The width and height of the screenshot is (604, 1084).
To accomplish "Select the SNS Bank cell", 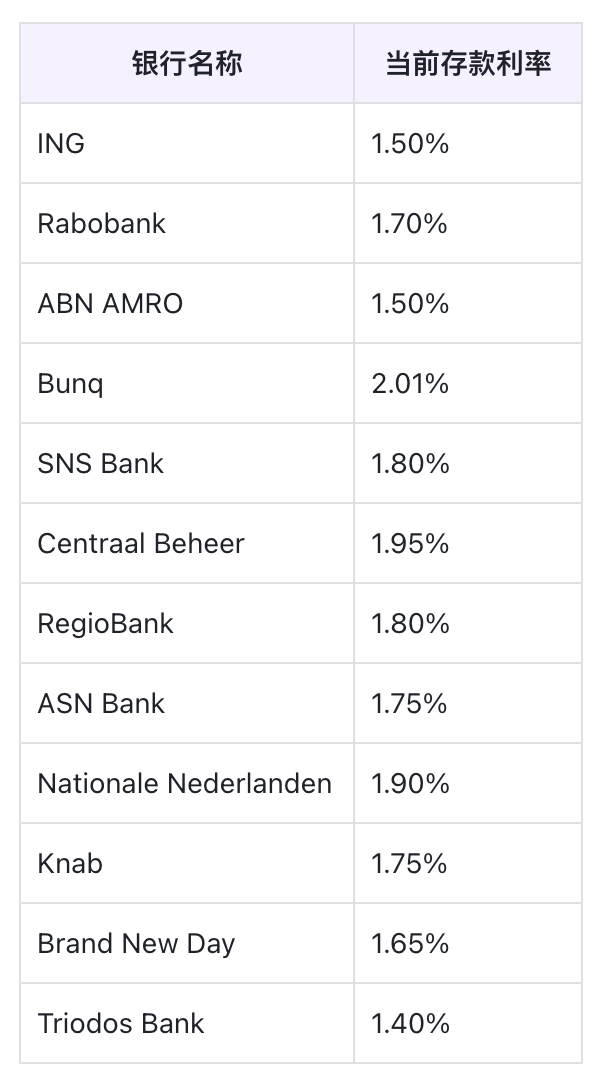I will tap(100, 464).
